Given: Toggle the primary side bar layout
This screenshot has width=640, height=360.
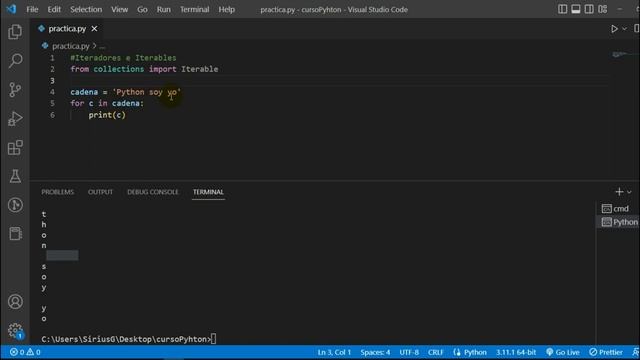Looking at the screenshot, I should [562, 9].
